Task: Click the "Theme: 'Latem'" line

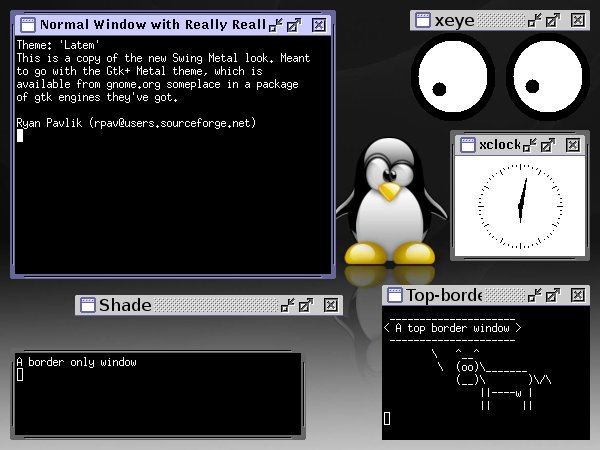Action: point(58,45)
